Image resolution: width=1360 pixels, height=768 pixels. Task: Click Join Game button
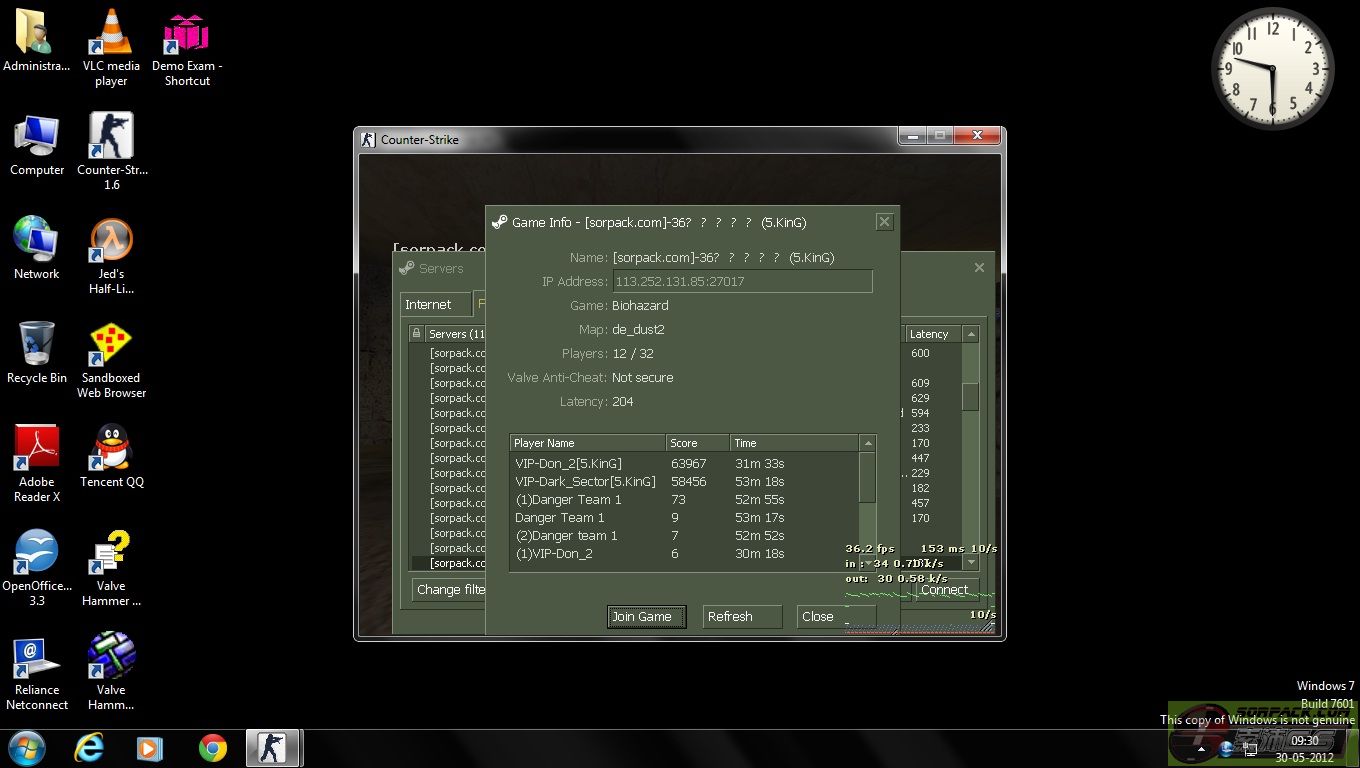click(646, 617)
